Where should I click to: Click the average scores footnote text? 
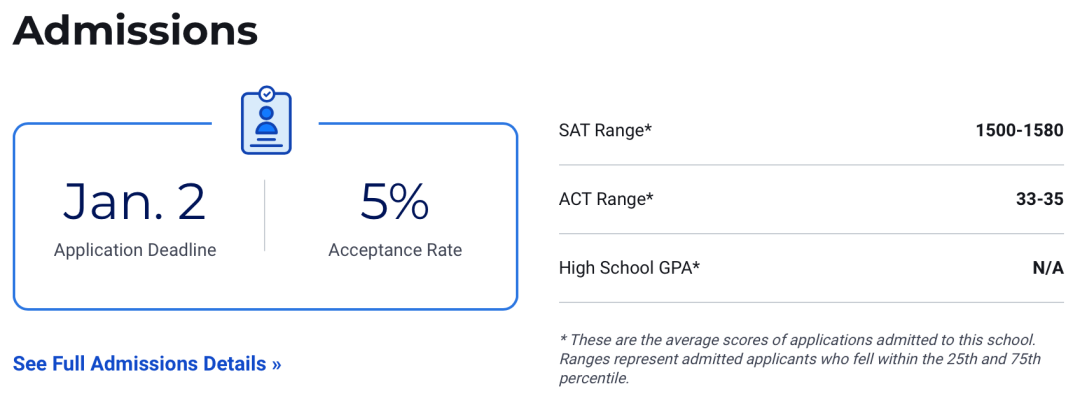797,340
